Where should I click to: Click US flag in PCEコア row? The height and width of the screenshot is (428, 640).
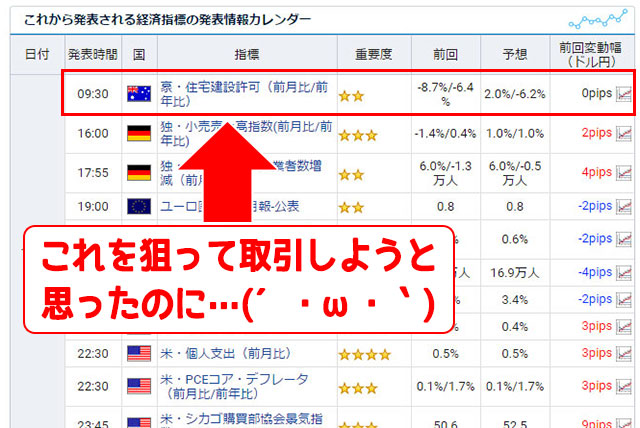(x=139, y=386)
